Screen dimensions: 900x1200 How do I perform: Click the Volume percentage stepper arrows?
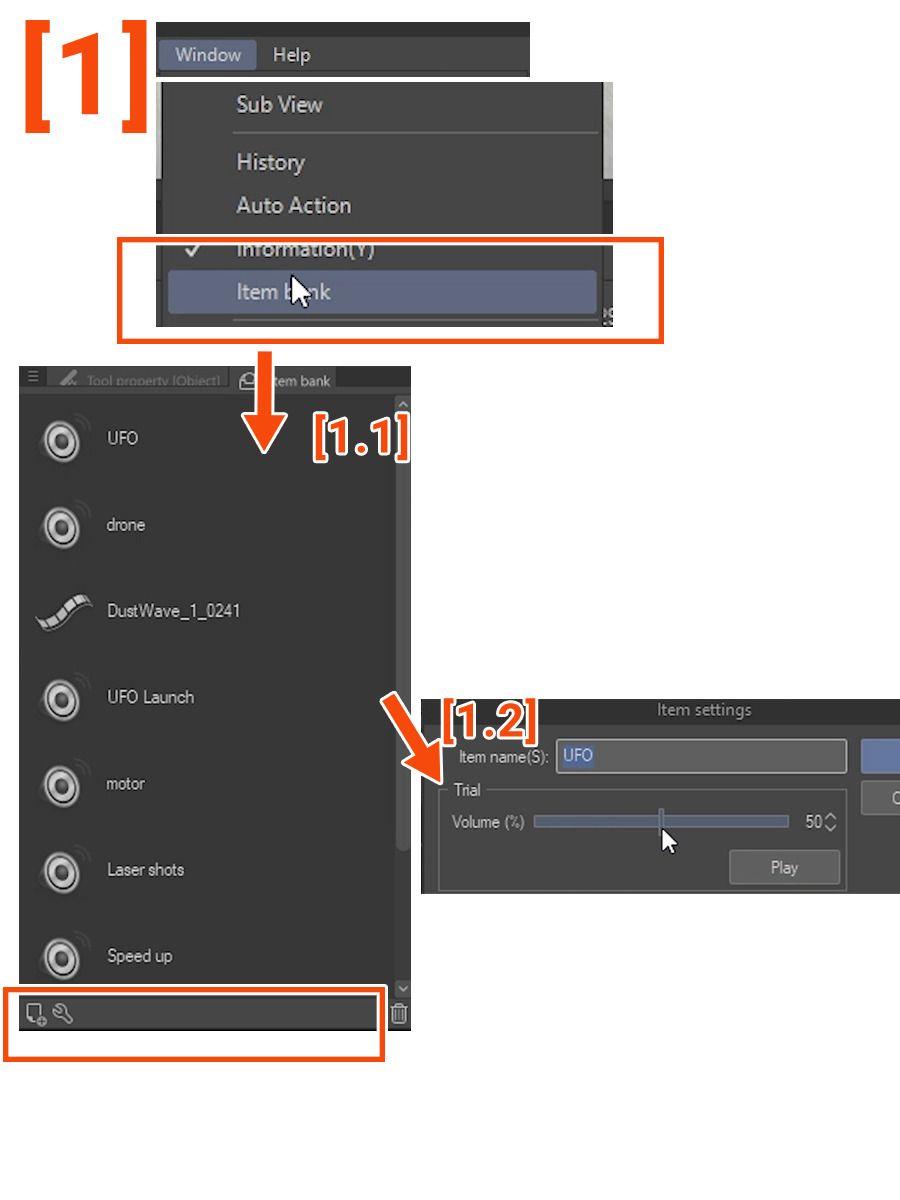click(830, 822)
